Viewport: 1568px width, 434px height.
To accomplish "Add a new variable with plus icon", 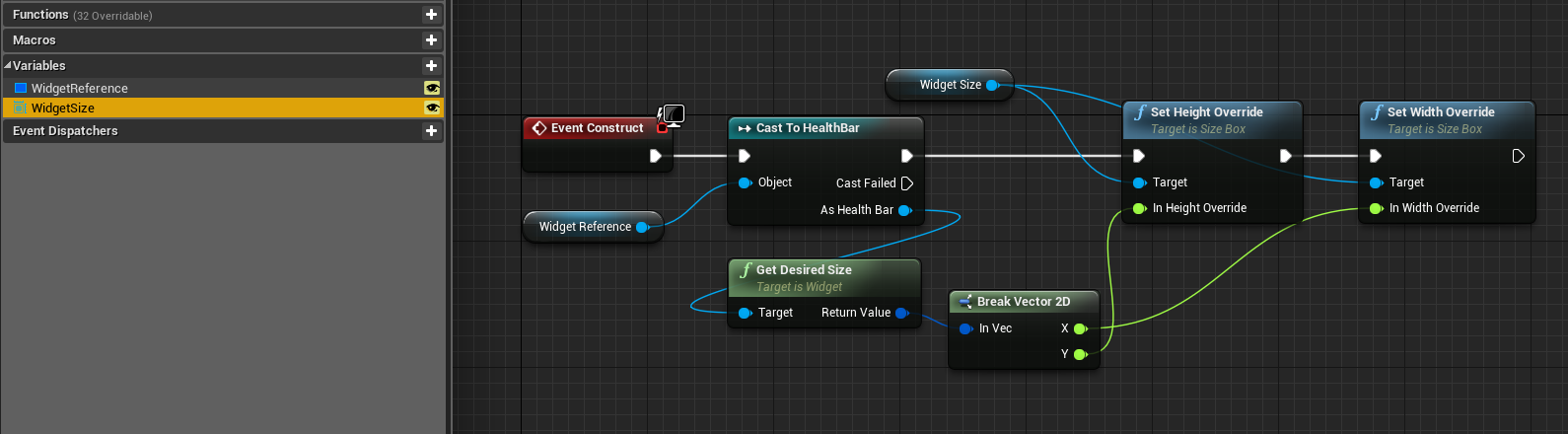I will click(x=431, y=66).
